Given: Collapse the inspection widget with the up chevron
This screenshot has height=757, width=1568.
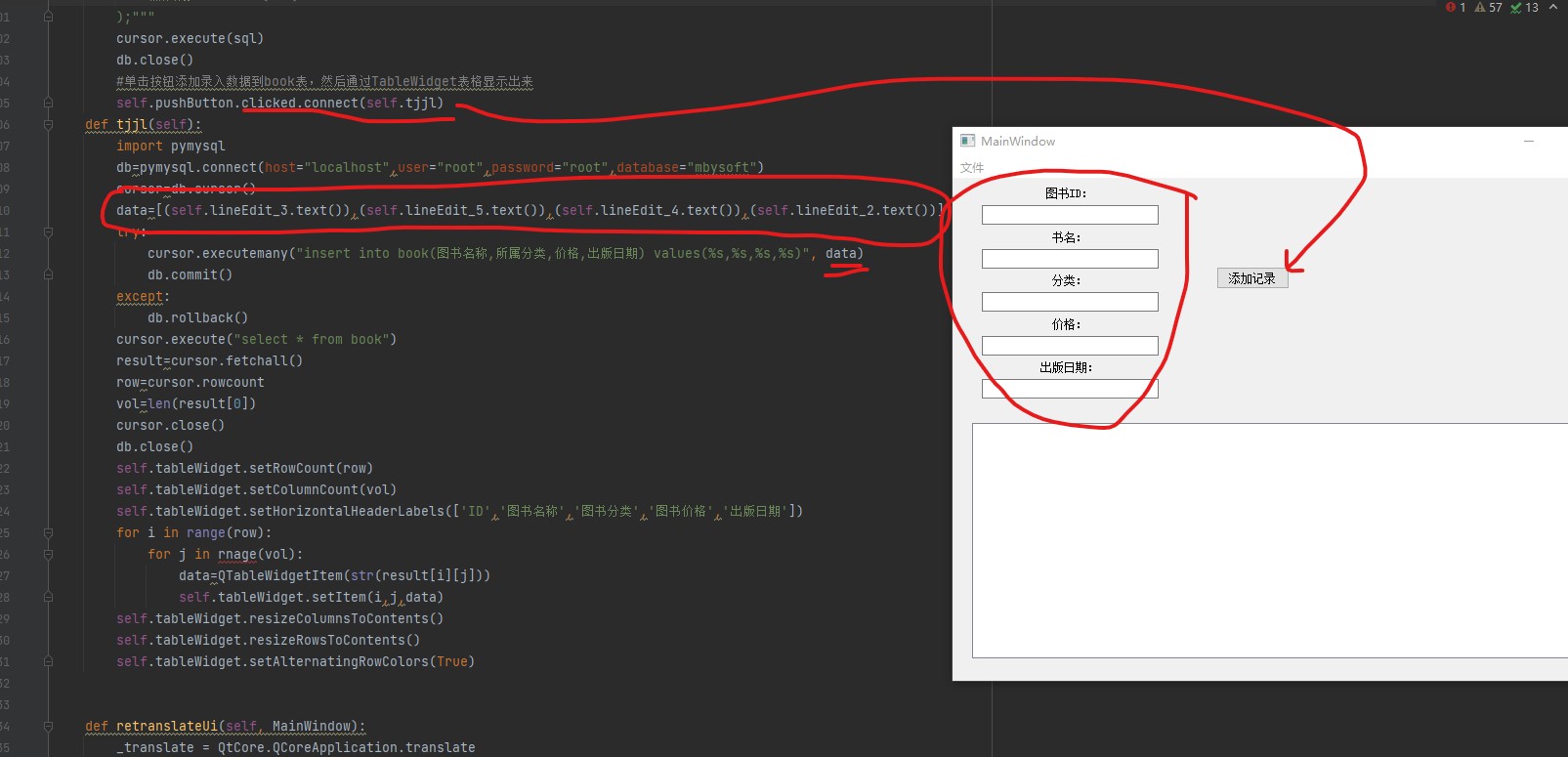Looking at the screenshot, I should pyautogui.click(x=1553, y=7).
